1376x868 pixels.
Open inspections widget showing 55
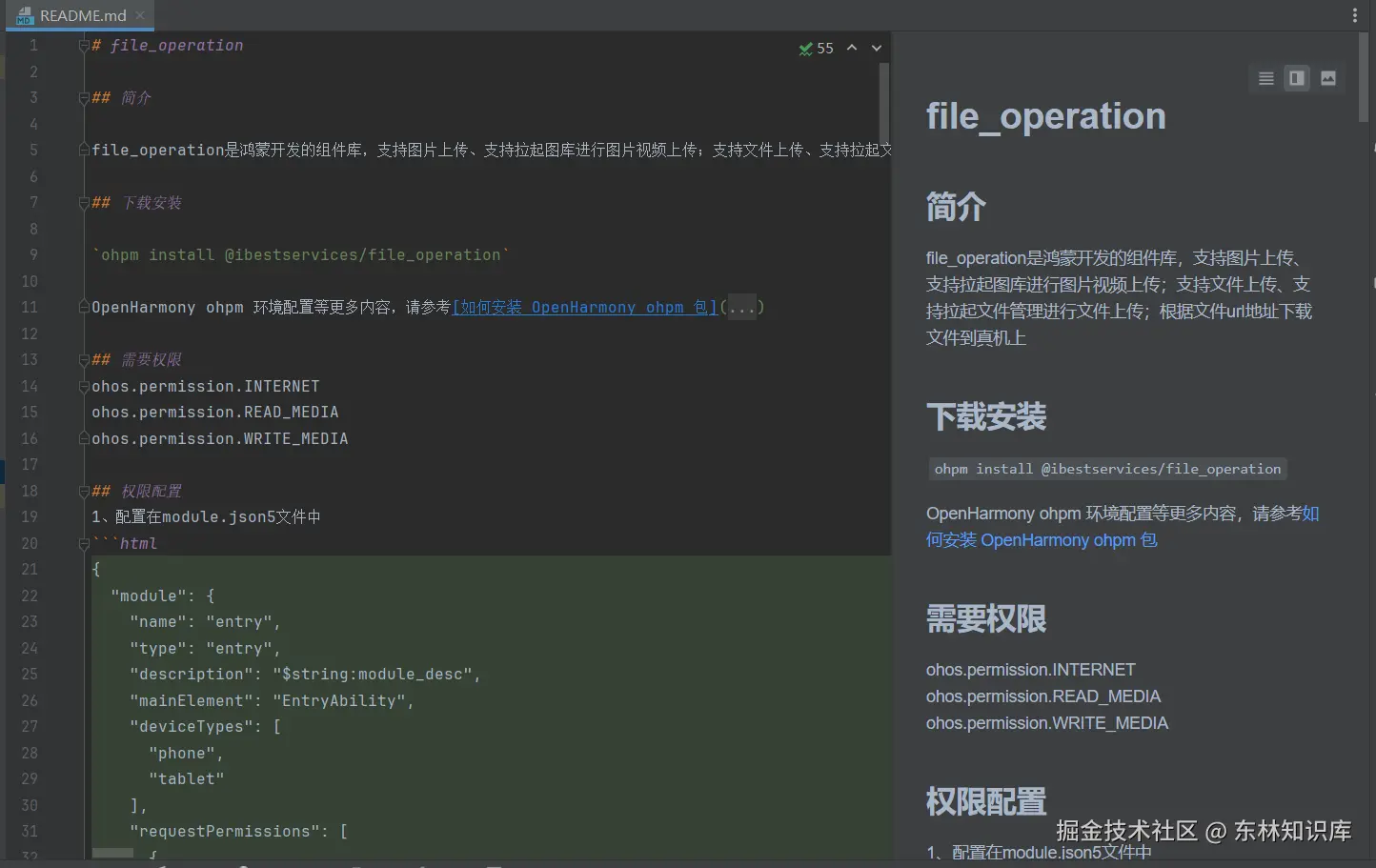[x=817, y=48]
